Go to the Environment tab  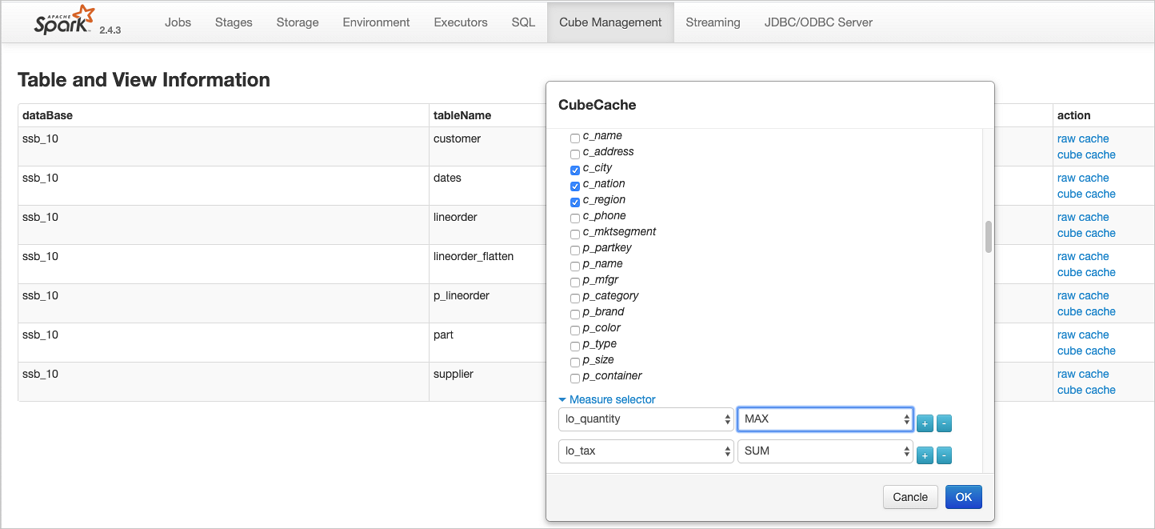coord(376,22)
